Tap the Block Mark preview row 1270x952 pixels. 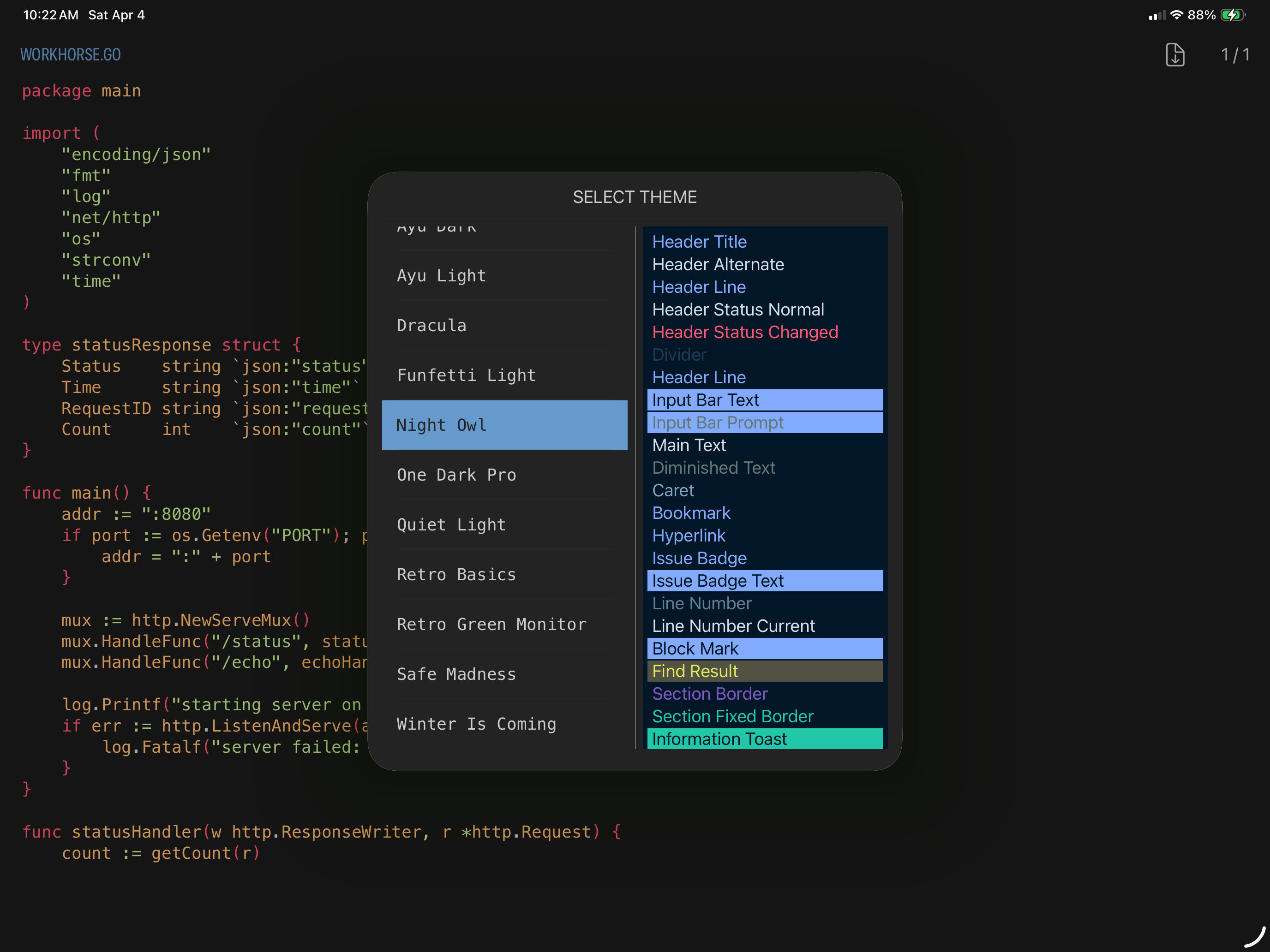(x=764, y=649)
